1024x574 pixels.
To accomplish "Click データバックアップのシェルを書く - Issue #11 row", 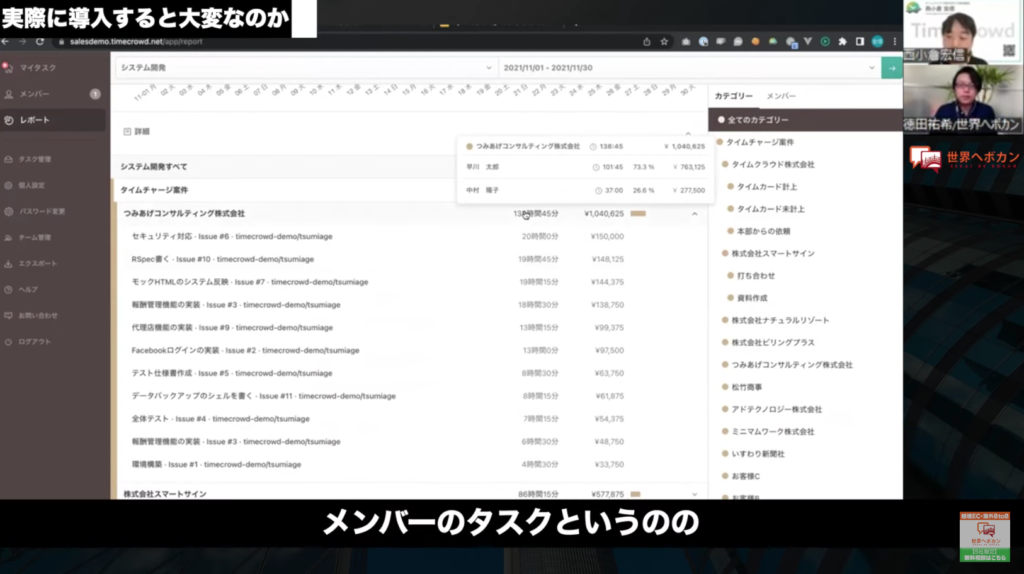I will [x=410, y=396].
